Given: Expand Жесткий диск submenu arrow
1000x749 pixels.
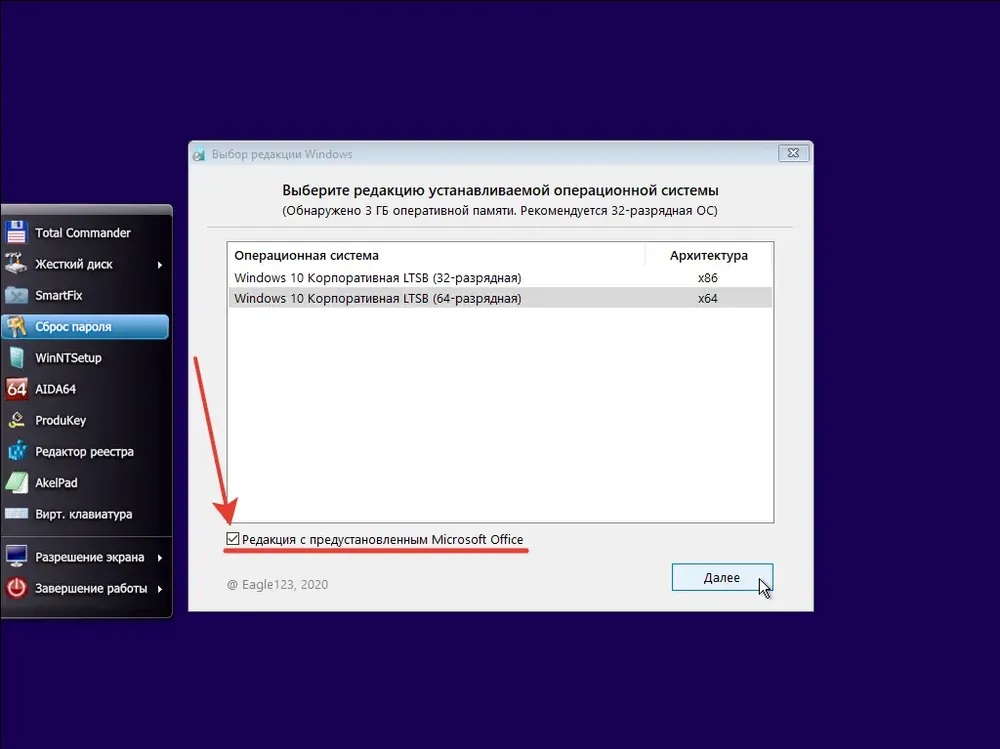Looking at the screenshot, I should (160, 265).
